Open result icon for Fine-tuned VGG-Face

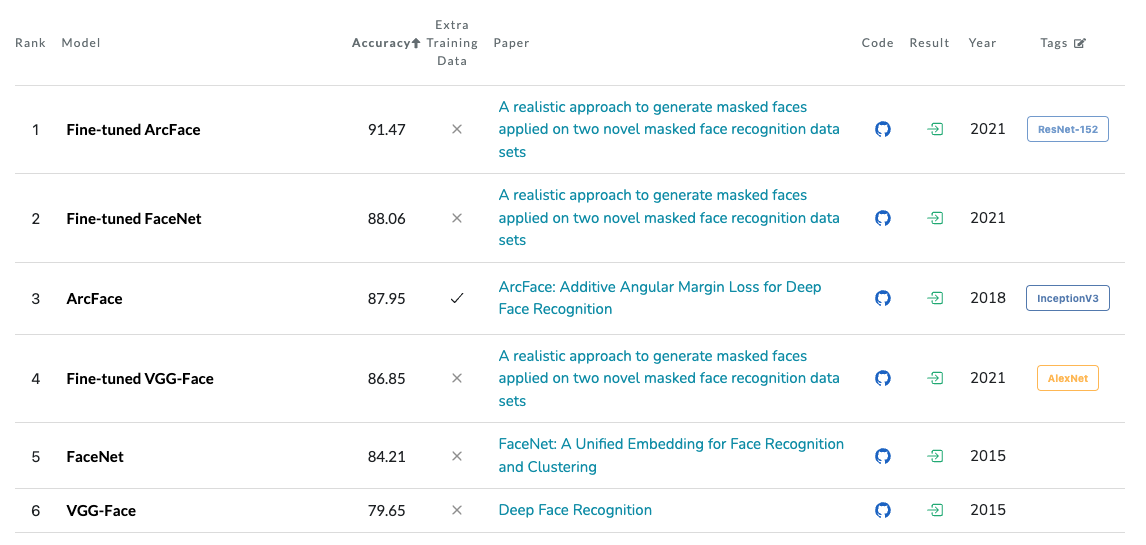pyautogui.click(x=935, y=378)
